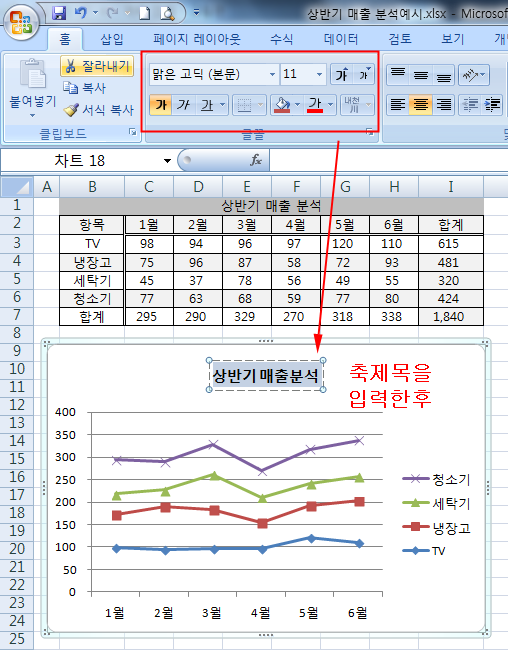This screenshot has height=650, width=508.
Task: Click the 복사 copy button
Action: [85, 88]
